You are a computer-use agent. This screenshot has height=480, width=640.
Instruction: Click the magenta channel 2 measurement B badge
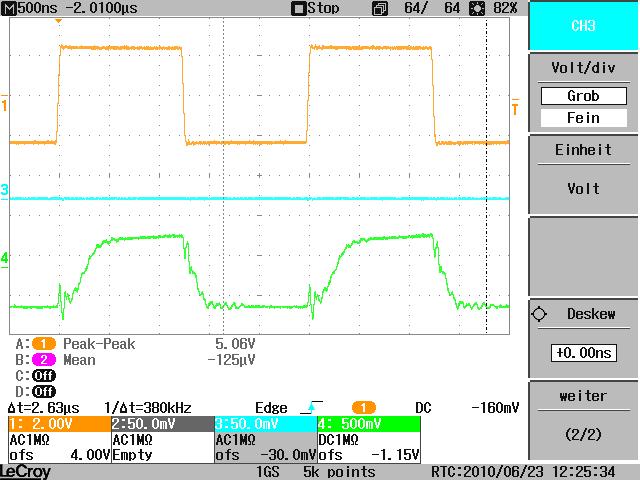point(44,360)
